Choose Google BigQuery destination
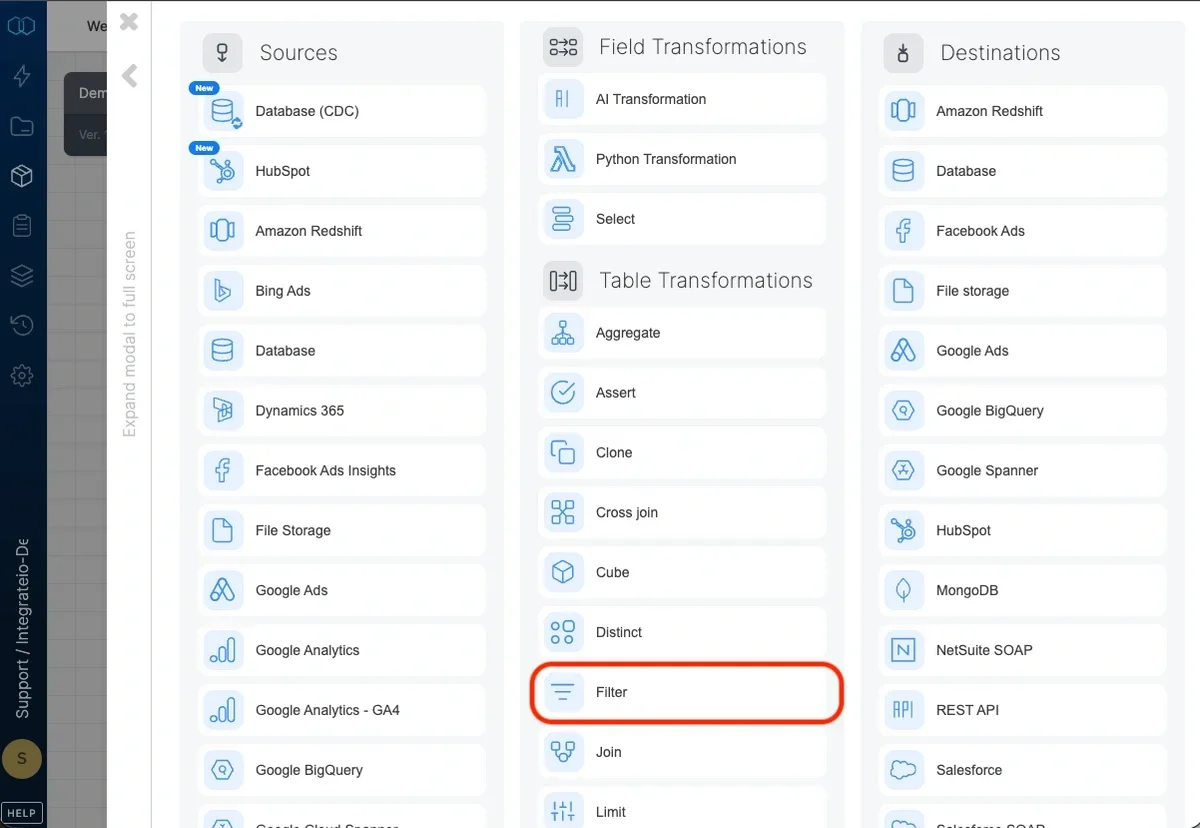The image size is (1200, 828). coord(1023,411)
